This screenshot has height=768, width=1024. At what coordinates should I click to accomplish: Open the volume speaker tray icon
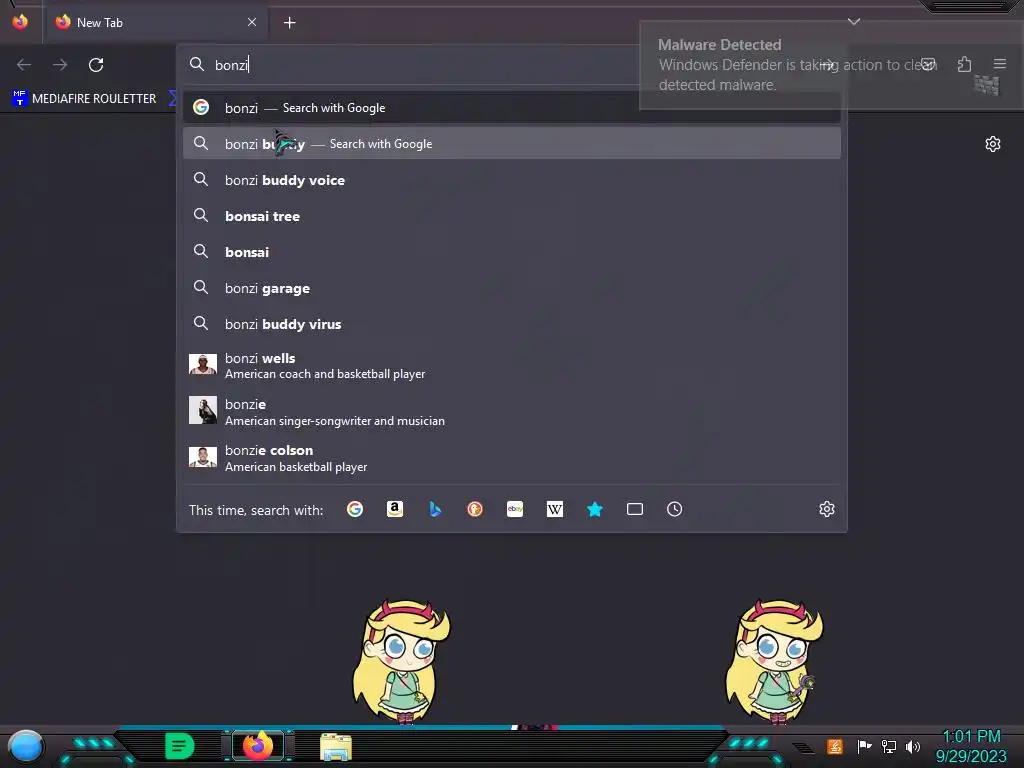(913, 746)
